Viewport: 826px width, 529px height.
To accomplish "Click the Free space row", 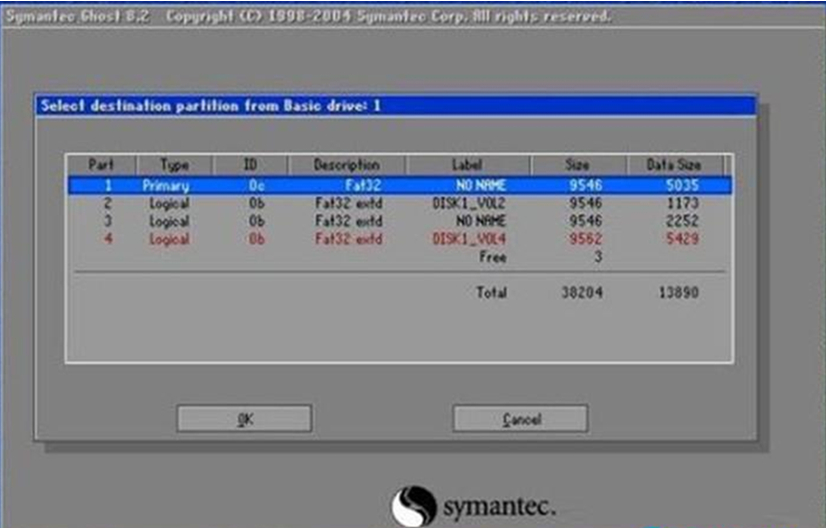I will [400, 257].
